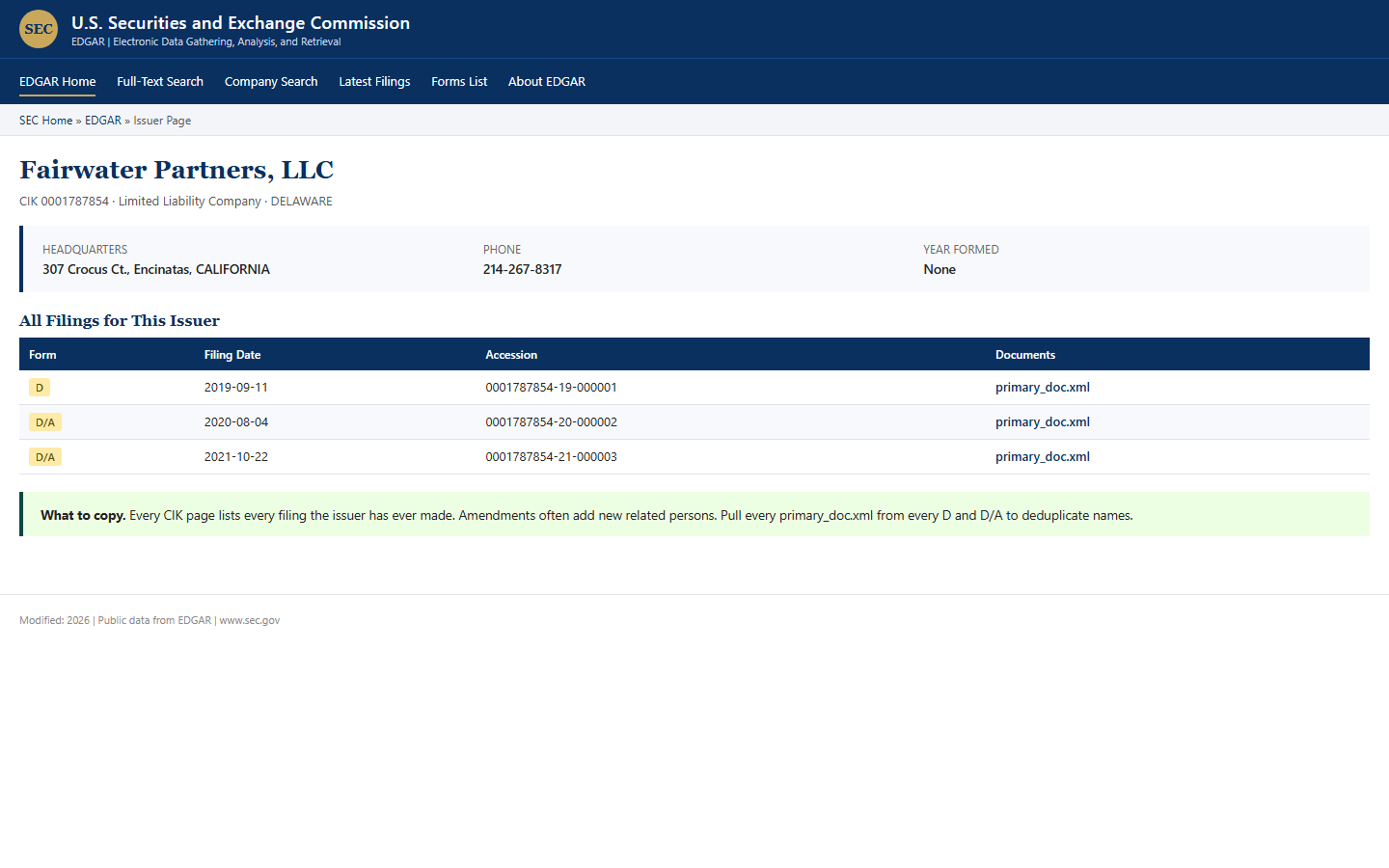Open About EDGAR
This screenshot has width=1389, height=868.
[x=547, y=82]
